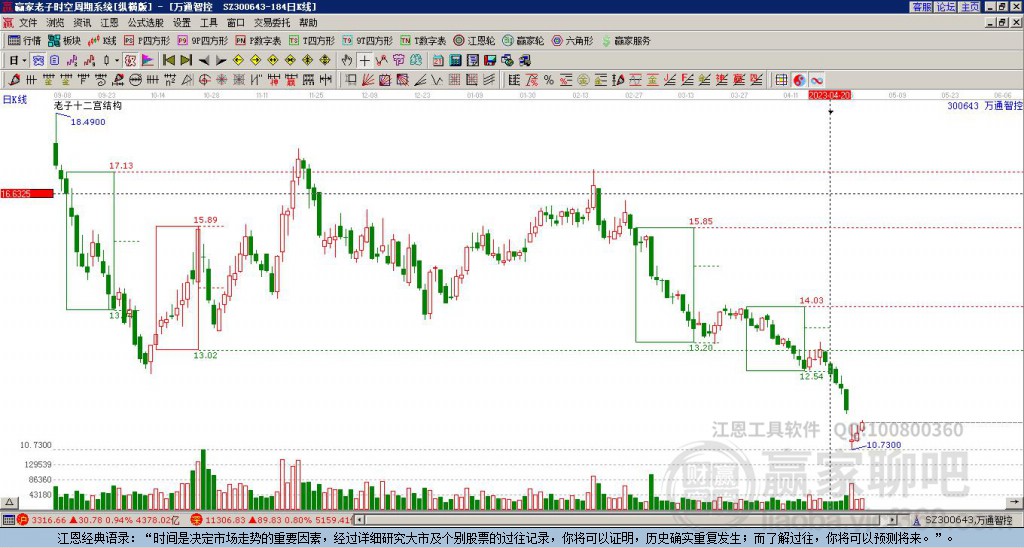Viewport: 1024px width, 548px height.
Task: Click the 主页 homepage button
Action: [970, 7]
